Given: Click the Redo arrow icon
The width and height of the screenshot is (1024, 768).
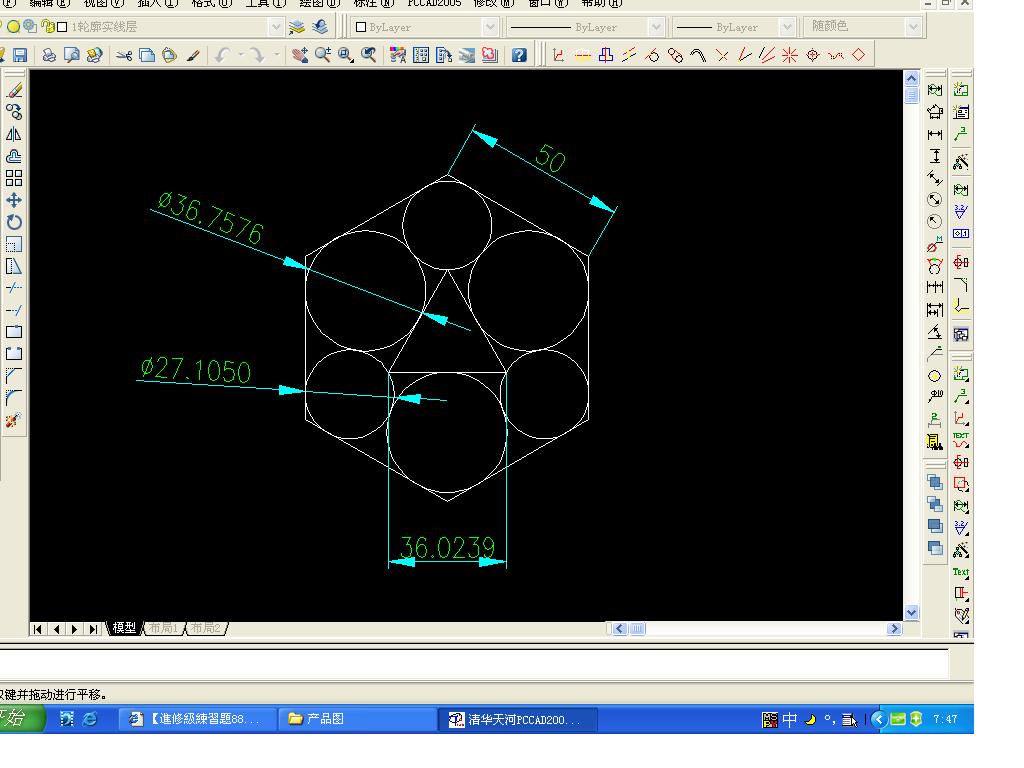Looking at the screenshot, I should click(257, 56).
